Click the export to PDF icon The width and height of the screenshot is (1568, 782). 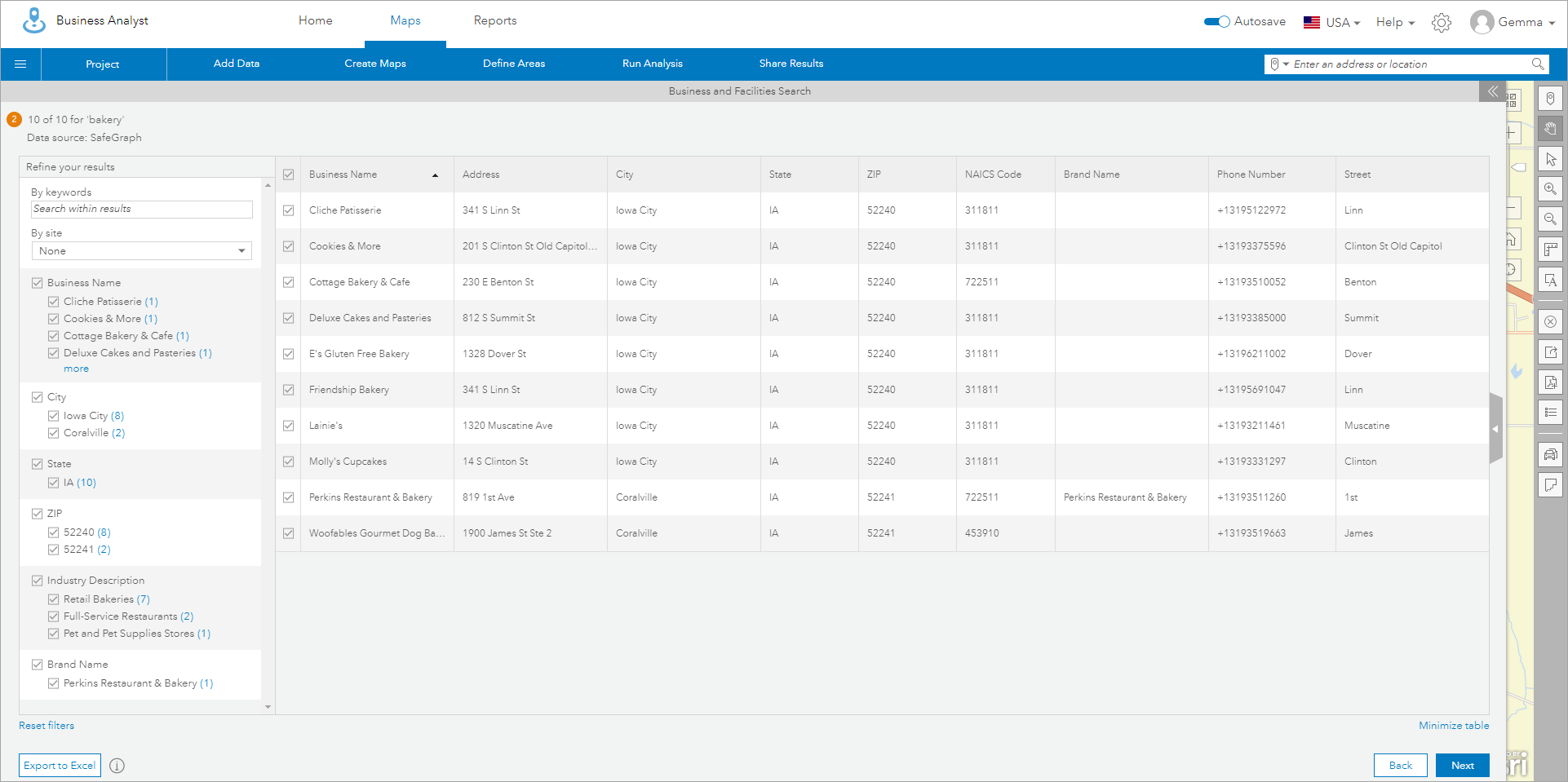1550,382
